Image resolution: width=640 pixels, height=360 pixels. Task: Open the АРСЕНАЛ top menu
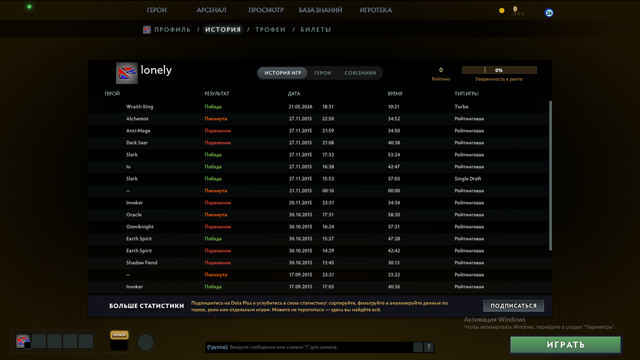211,10
